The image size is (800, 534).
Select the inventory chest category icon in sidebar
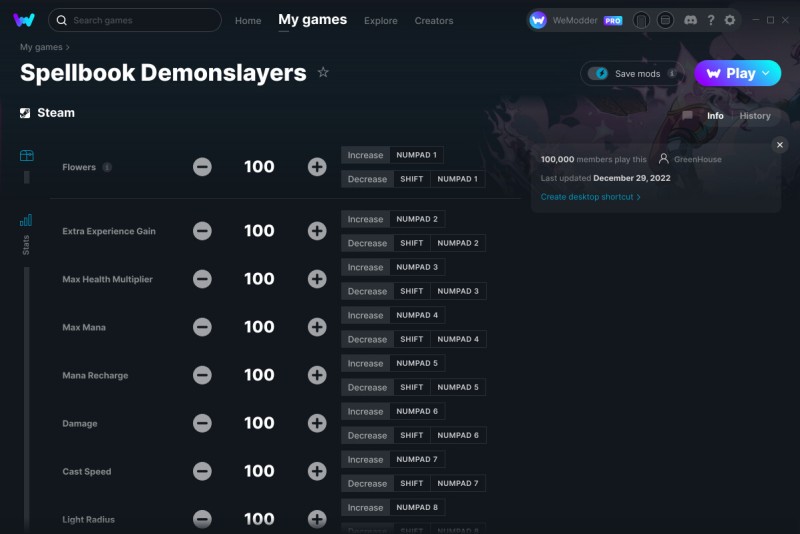point(27,155)
